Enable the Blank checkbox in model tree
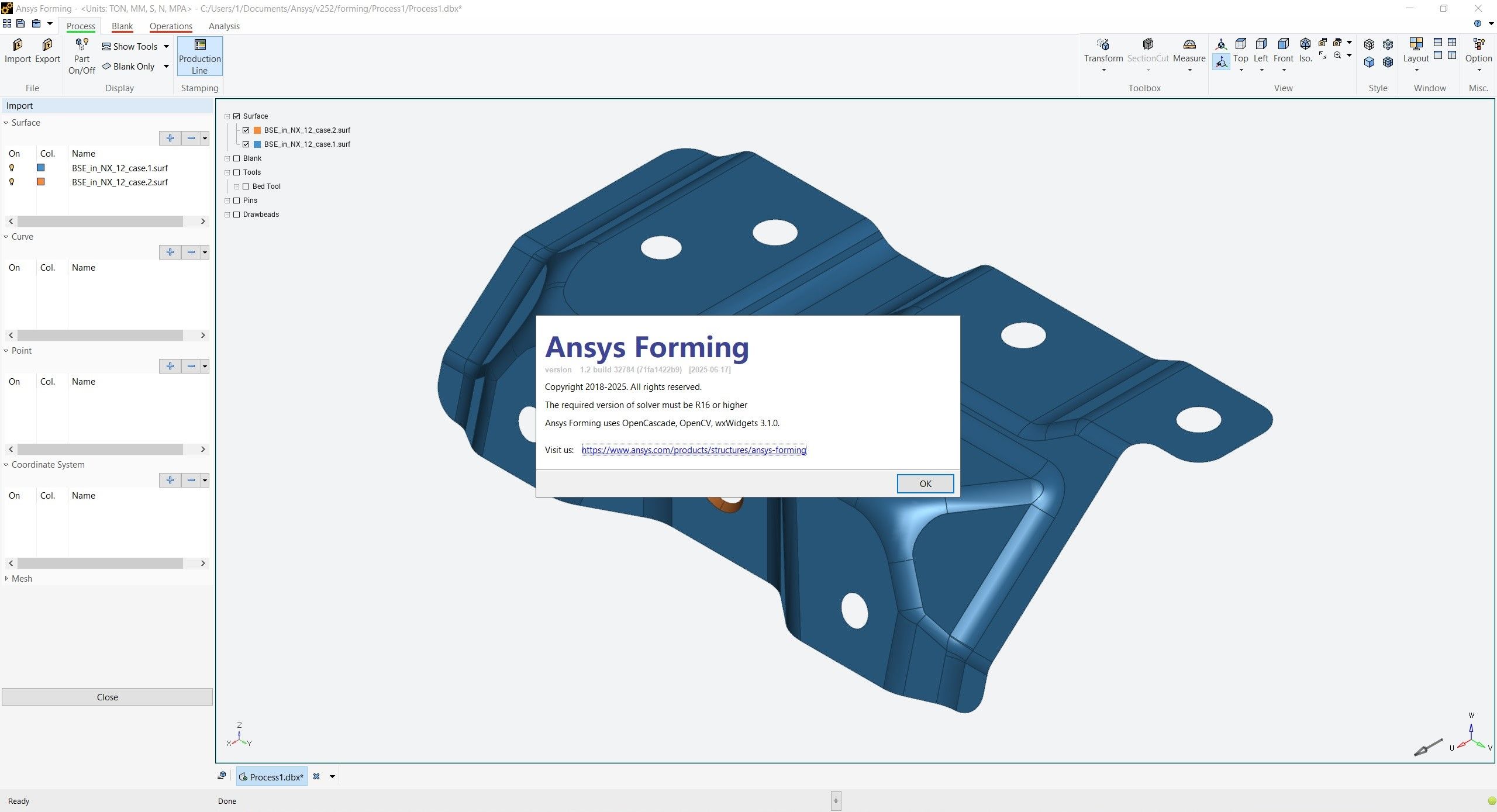The height and width of the screenshot is (812, 1497). 236,158
